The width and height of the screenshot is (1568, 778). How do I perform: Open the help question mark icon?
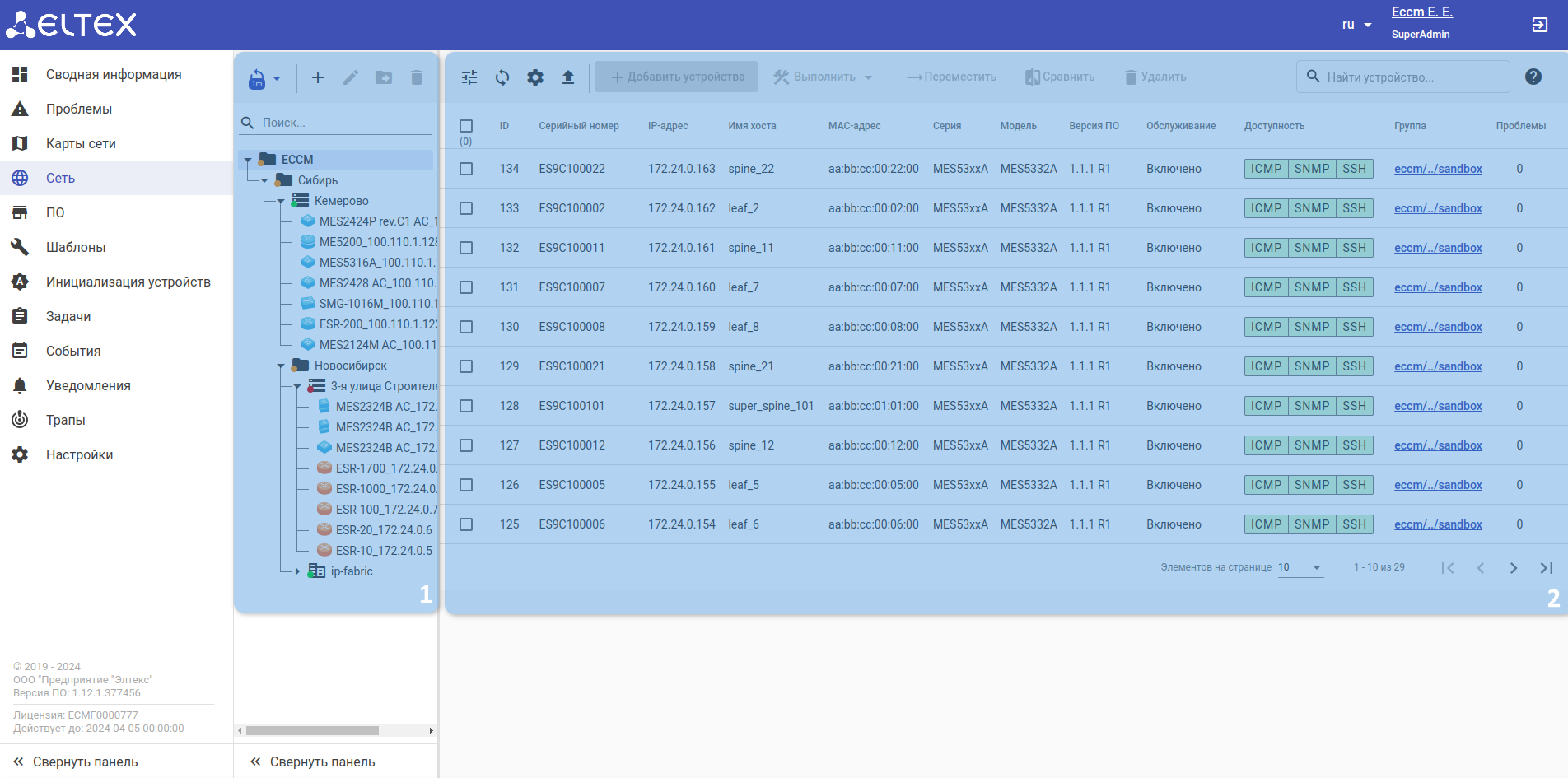tap(1533, 77)
